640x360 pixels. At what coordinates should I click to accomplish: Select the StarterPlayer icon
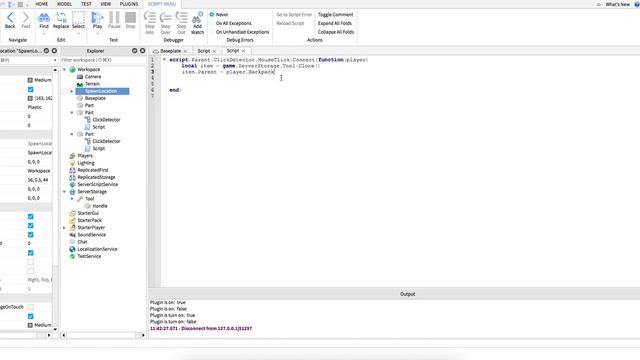point(72,227)
